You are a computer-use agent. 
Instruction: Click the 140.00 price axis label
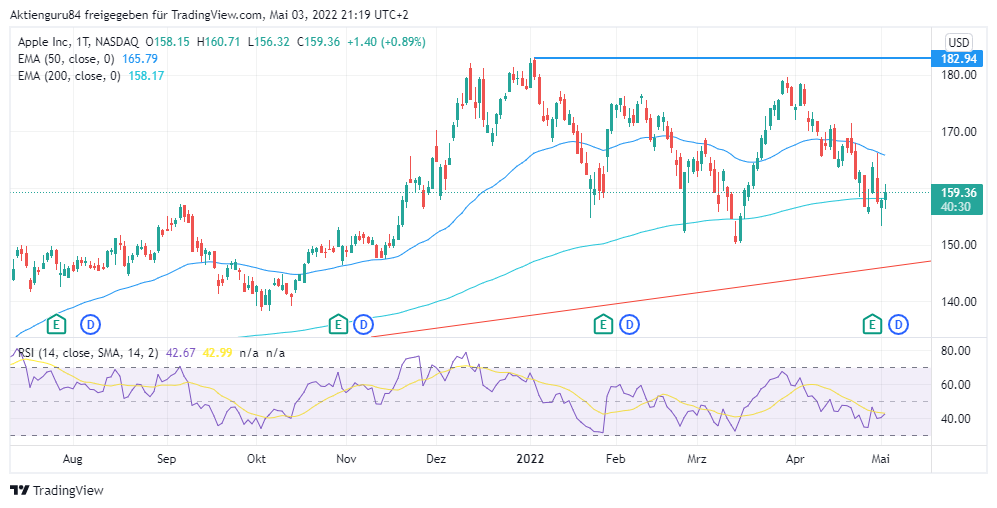[x=959, y=302]
